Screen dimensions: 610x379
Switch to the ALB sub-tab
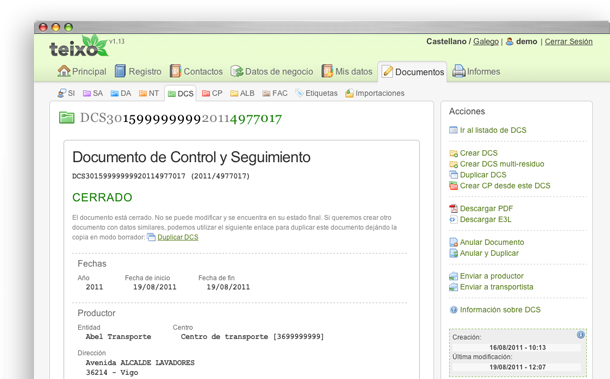point(242,93)
